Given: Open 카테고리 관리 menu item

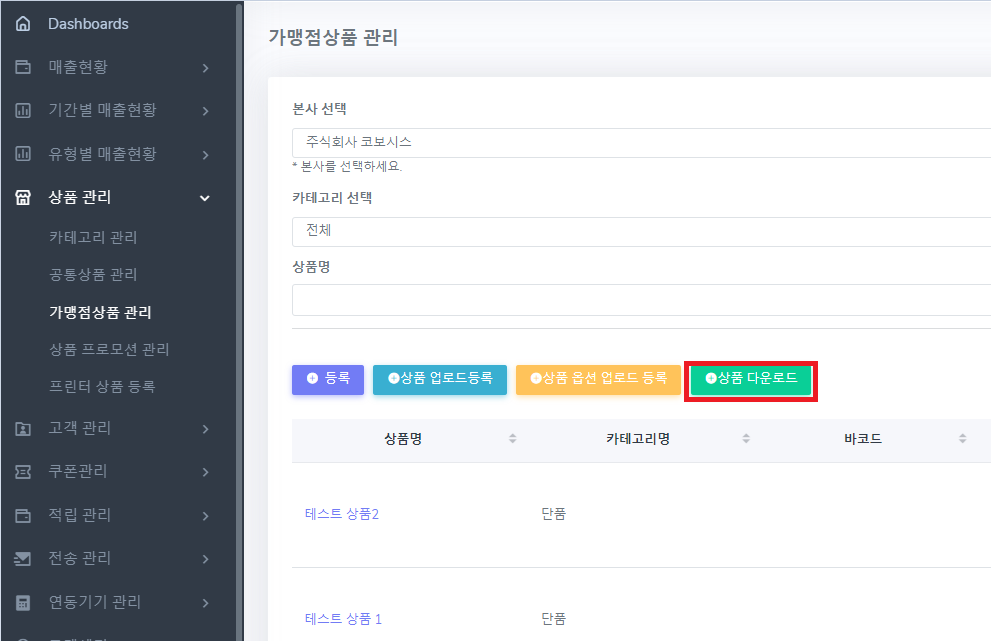Looking at the screenshot, I should click(93, 238).
